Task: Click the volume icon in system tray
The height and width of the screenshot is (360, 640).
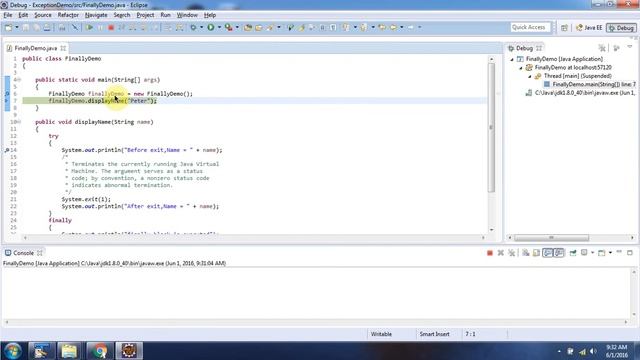Action: [x=593, y=351]
